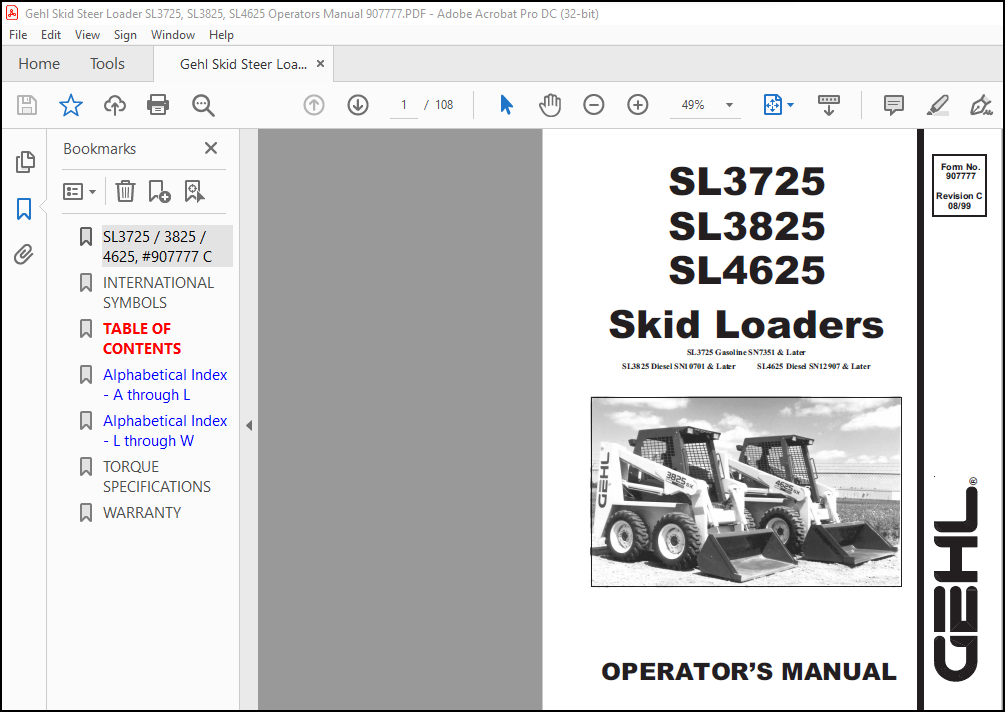The image size is (1005, 712).
Task: Add file to starred favorites
Action: click(x=71, y=104)
